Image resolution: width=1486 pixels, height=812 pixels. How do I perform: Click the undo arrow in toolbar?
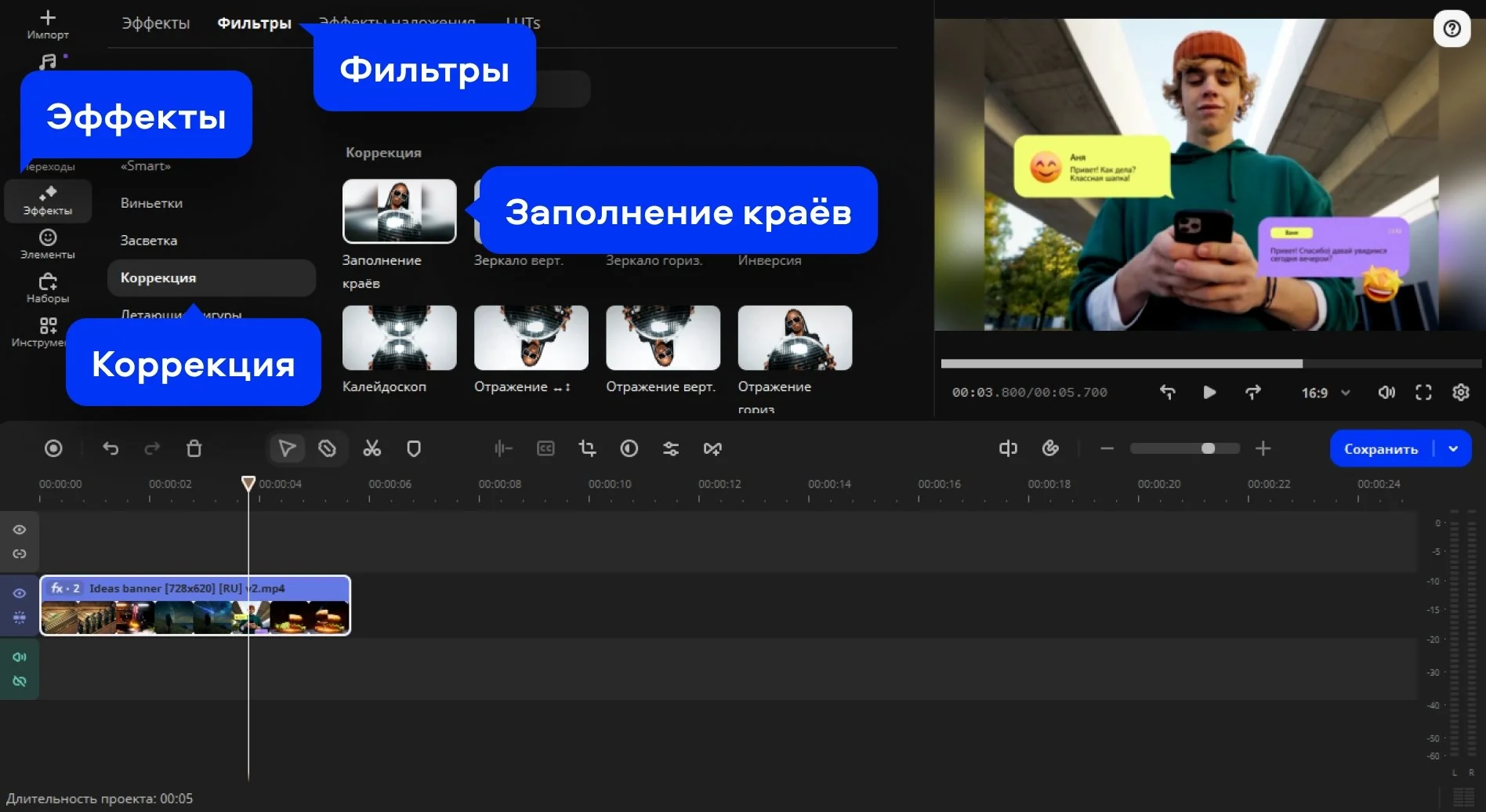coord(111,448)
